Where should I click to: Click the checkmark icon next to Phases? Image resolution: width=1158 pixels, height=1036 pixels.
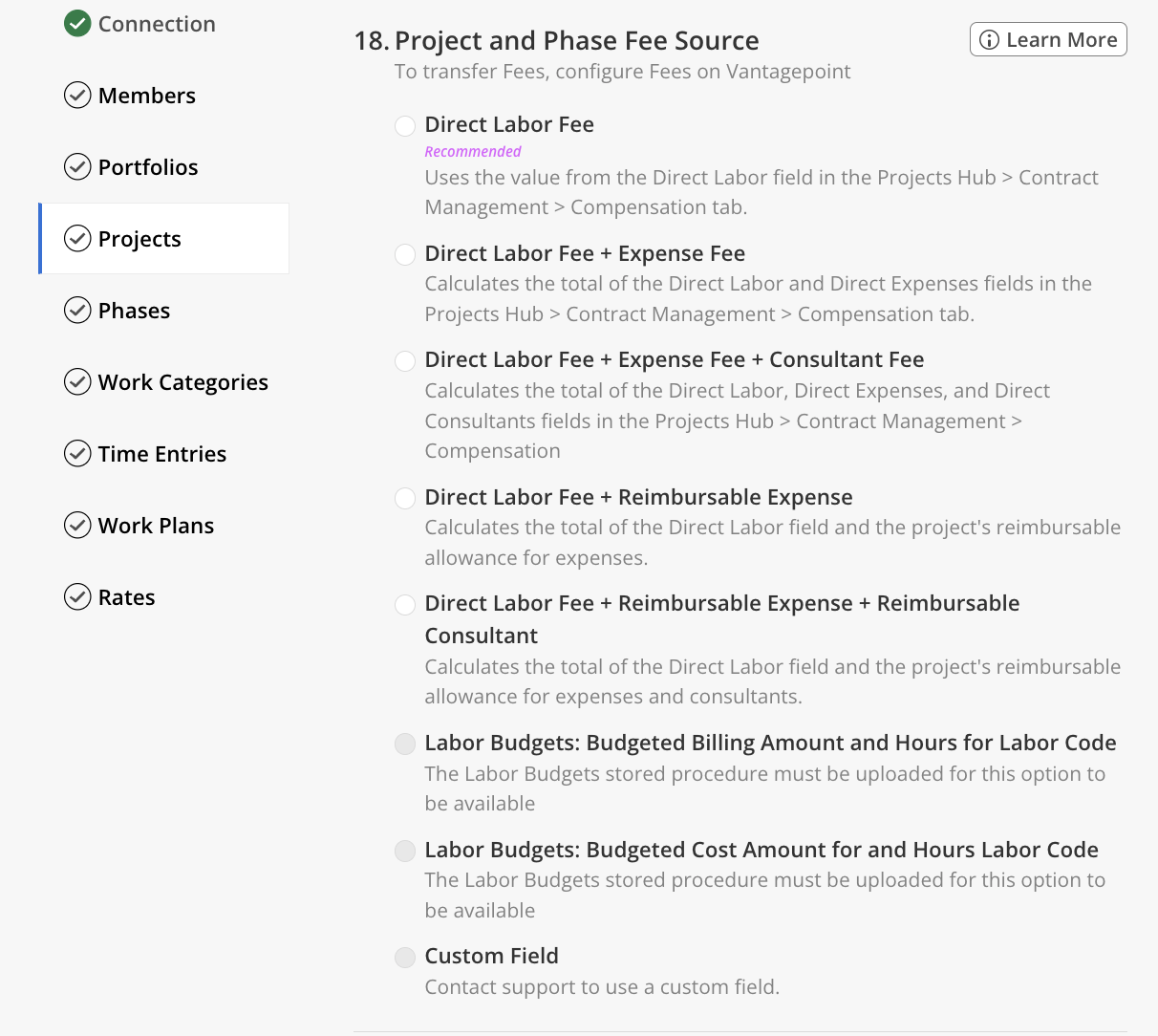(x=77, y=311)
